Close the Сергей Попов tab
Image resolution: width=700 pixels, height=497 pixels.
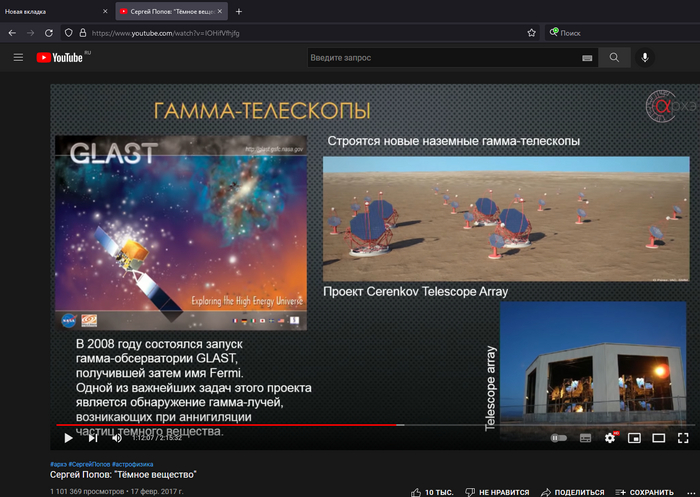point(220,12)
